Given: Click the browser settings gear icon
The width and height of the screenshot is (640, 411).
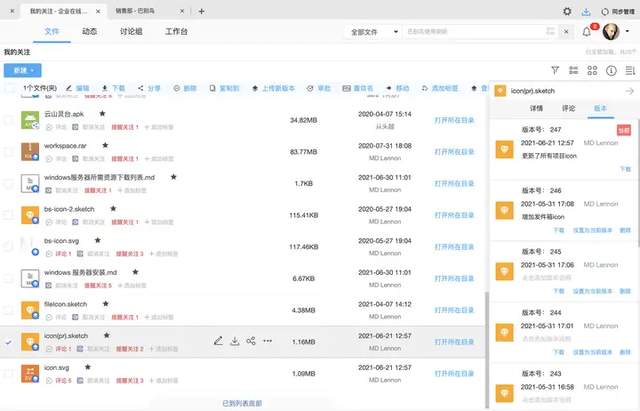Looking at the screenshot, I should click(x=568, y=11).
